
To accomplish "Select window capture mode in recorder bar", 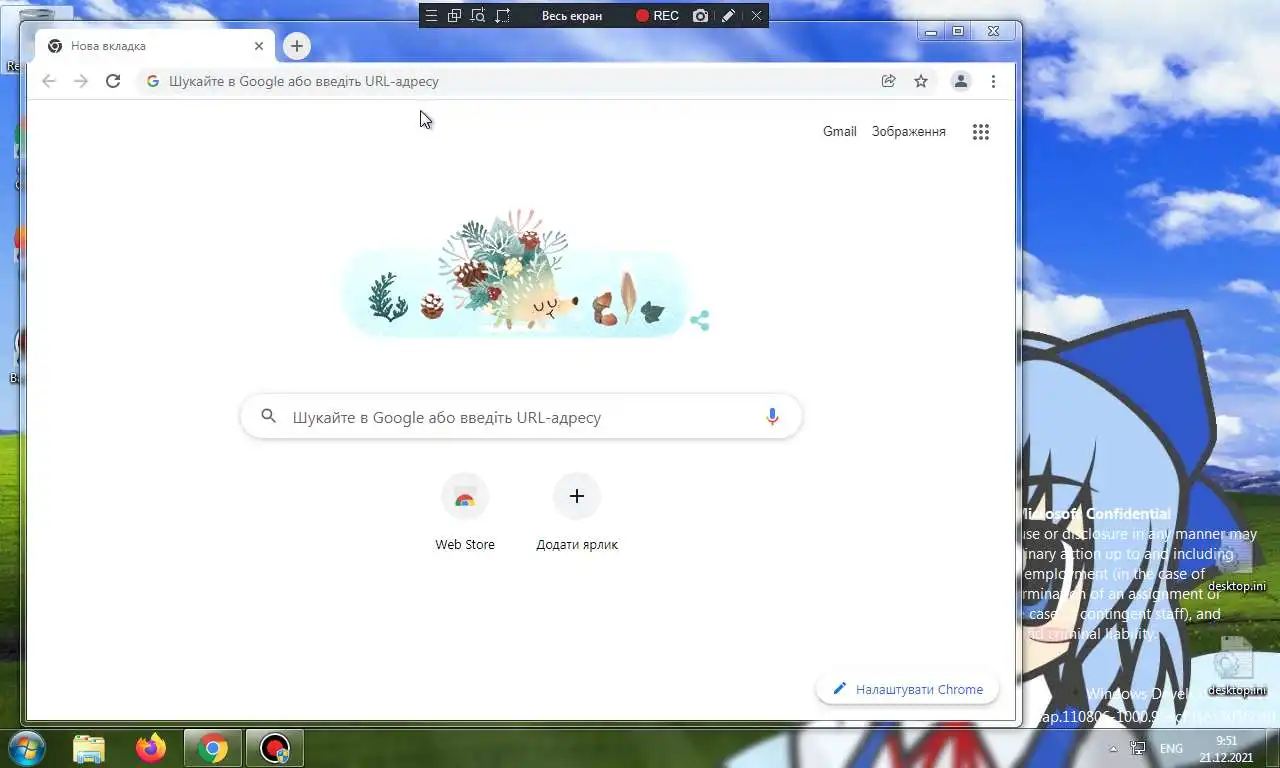I will 454,16.
